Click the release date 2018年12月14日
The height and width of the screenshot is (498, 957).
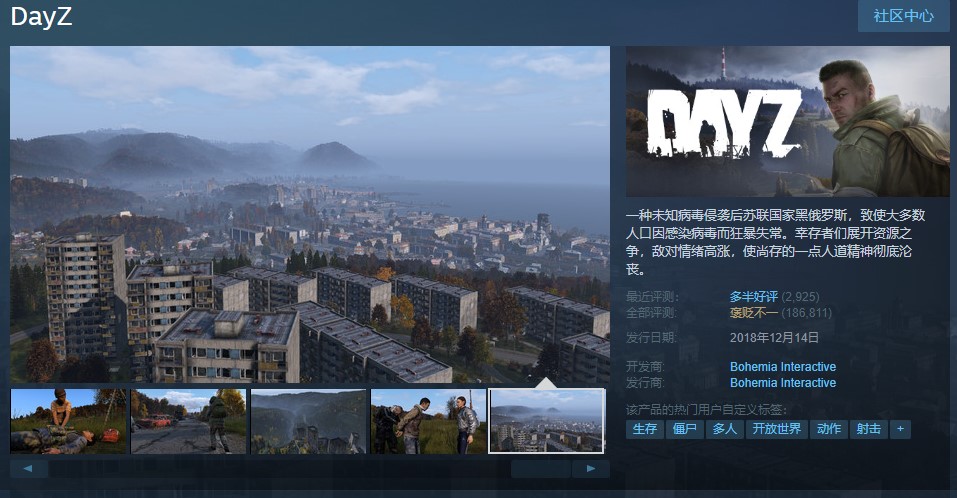pos(775,337)
